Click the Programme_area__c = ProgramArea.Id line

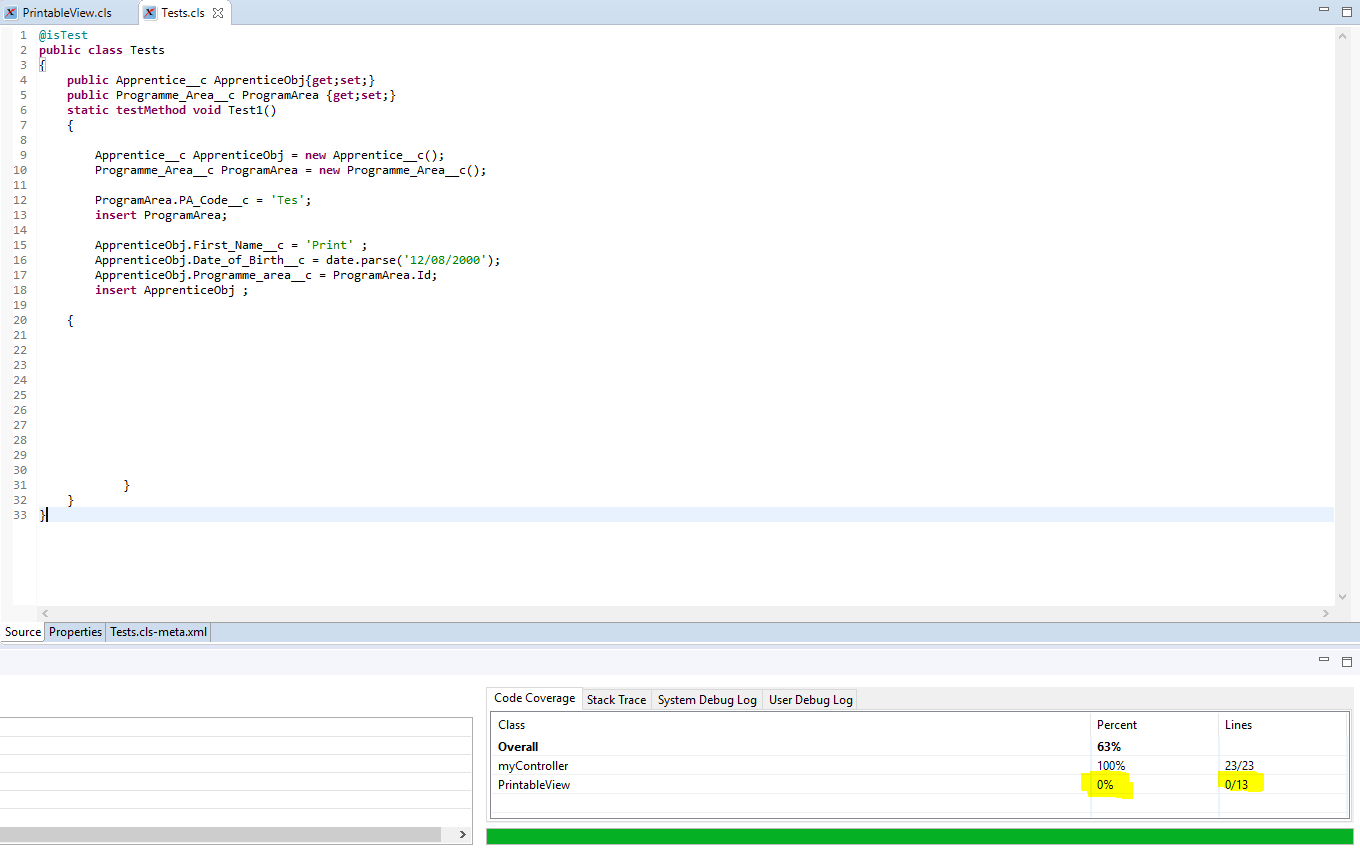point(266,275)
